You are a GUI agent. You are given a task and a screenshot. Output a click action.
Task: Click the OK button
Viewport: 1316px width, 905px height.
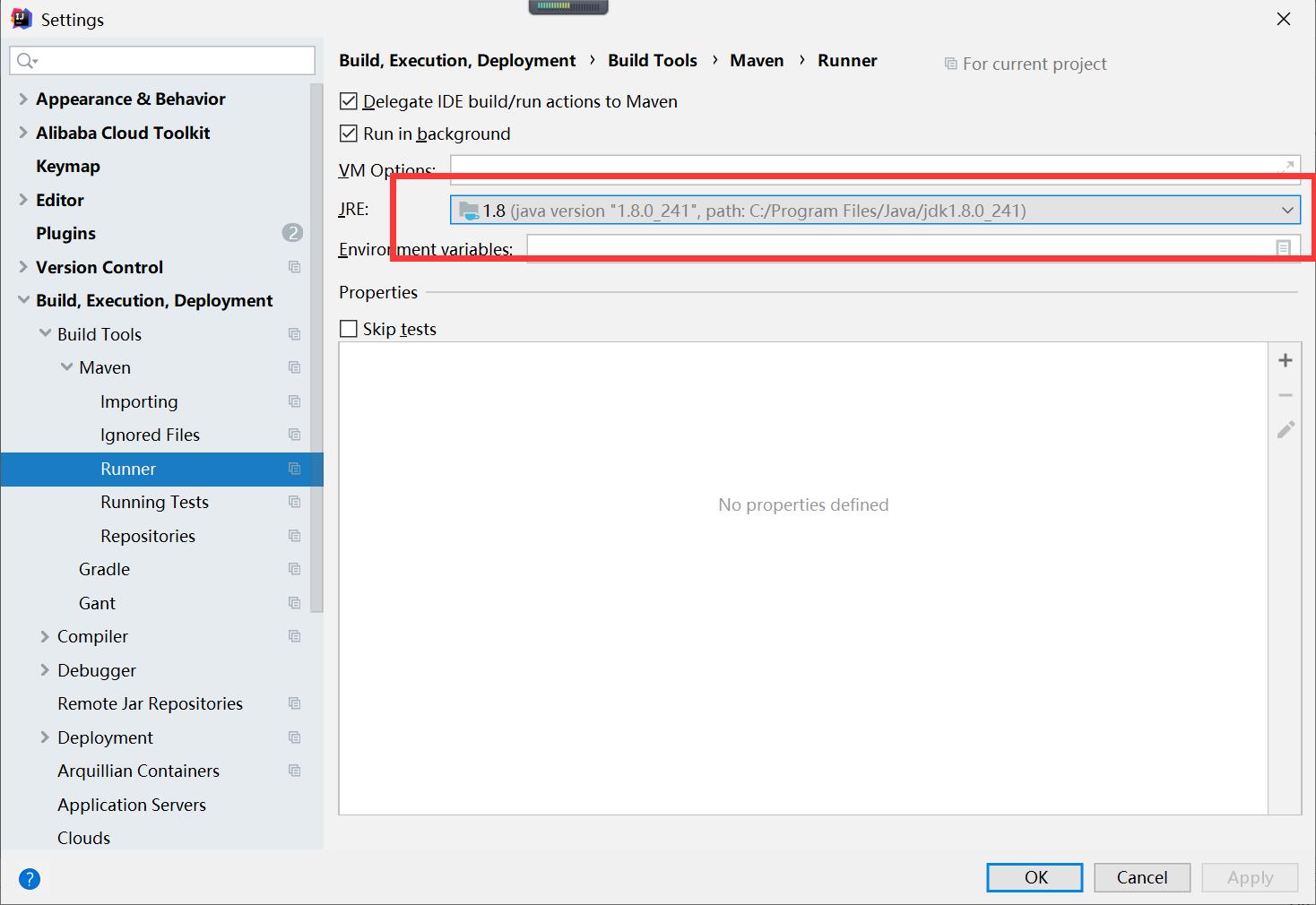[1035, 877]
